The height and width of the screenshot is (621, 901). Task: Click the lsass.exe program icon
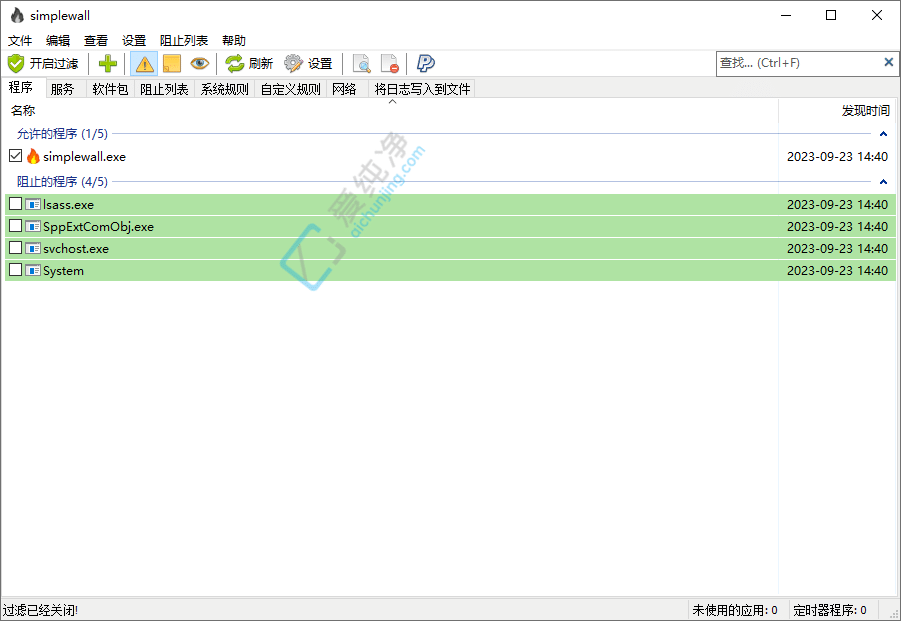coord(33,205)
